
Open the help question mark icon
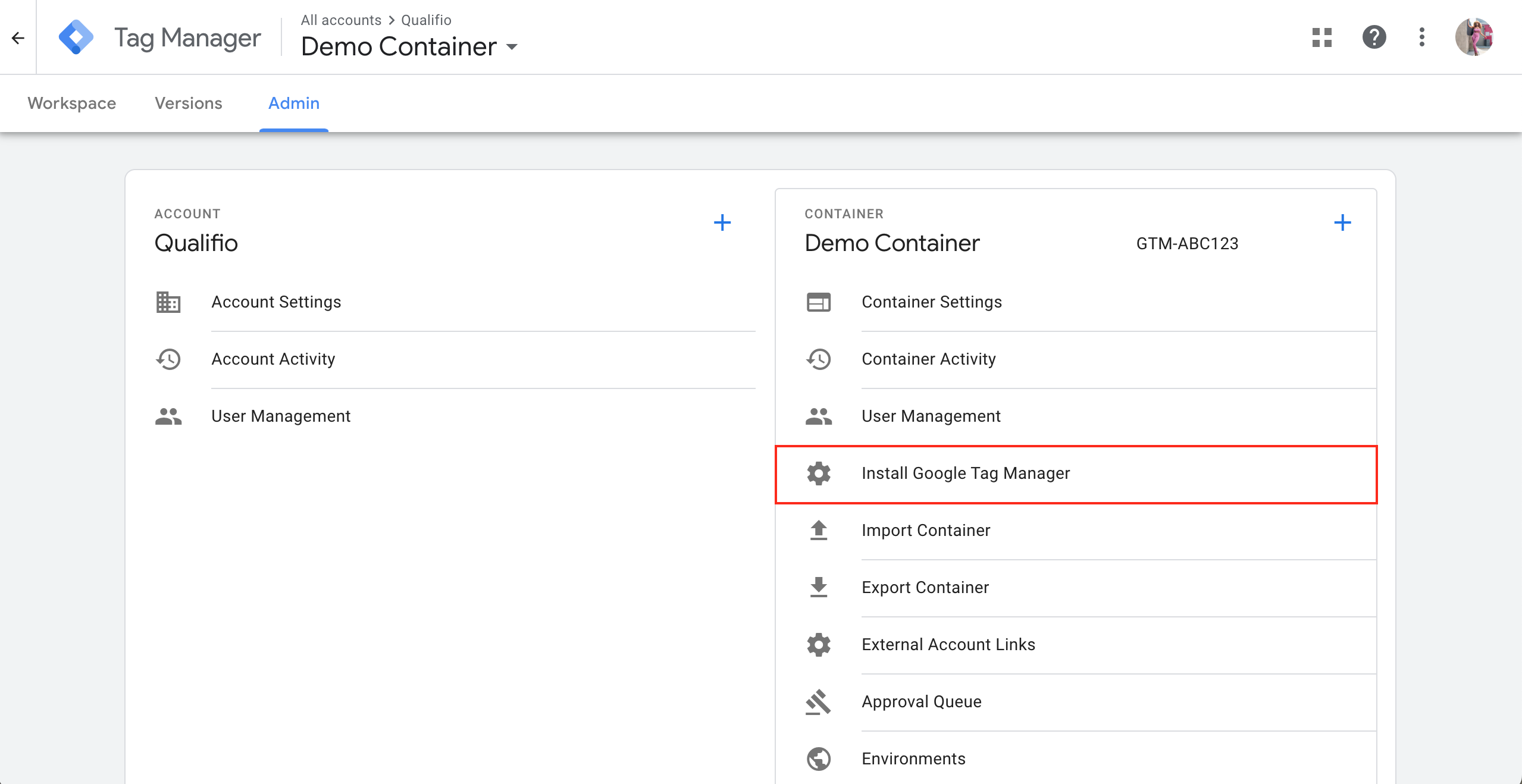[1374, 37]
